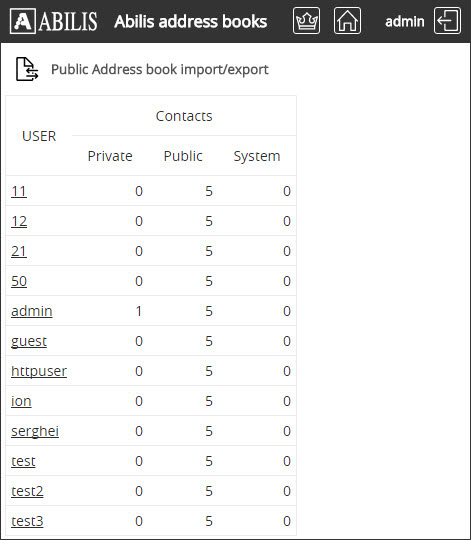
Task: Open address book for user 21
Action: pyautogui.click(x=19, y=251)
